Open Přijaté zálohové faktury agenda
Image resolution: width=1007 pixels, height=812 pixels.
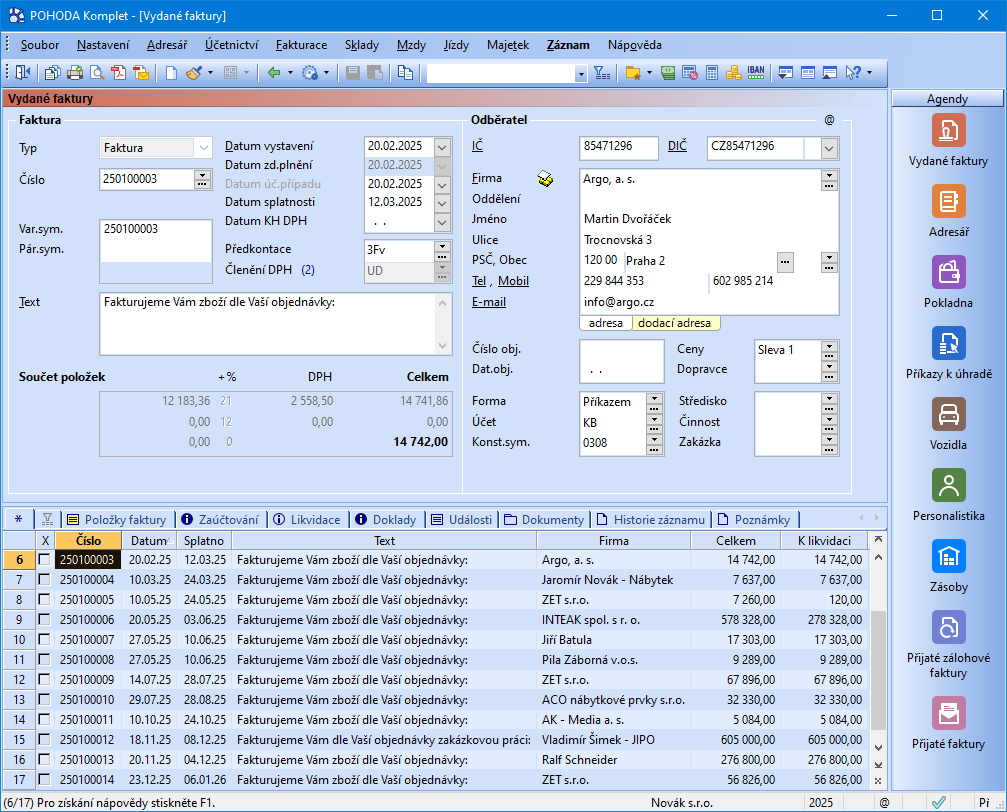coord(949,628)
